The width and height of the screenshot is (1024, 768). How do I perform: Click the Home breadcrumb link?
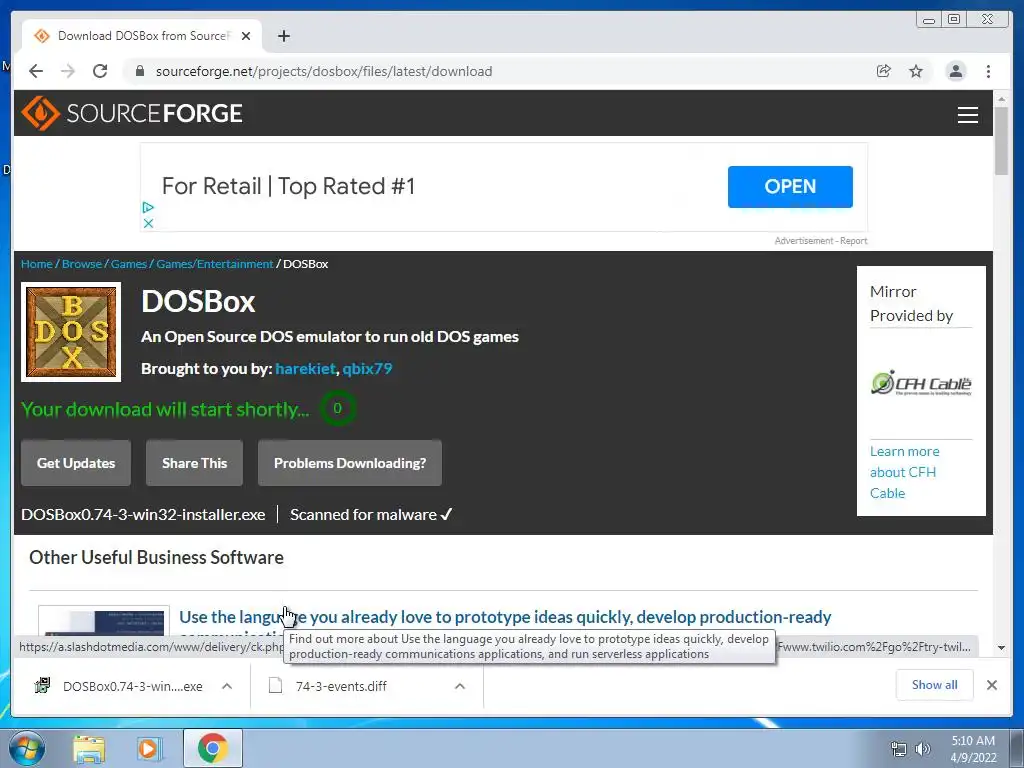coord(37,264)
